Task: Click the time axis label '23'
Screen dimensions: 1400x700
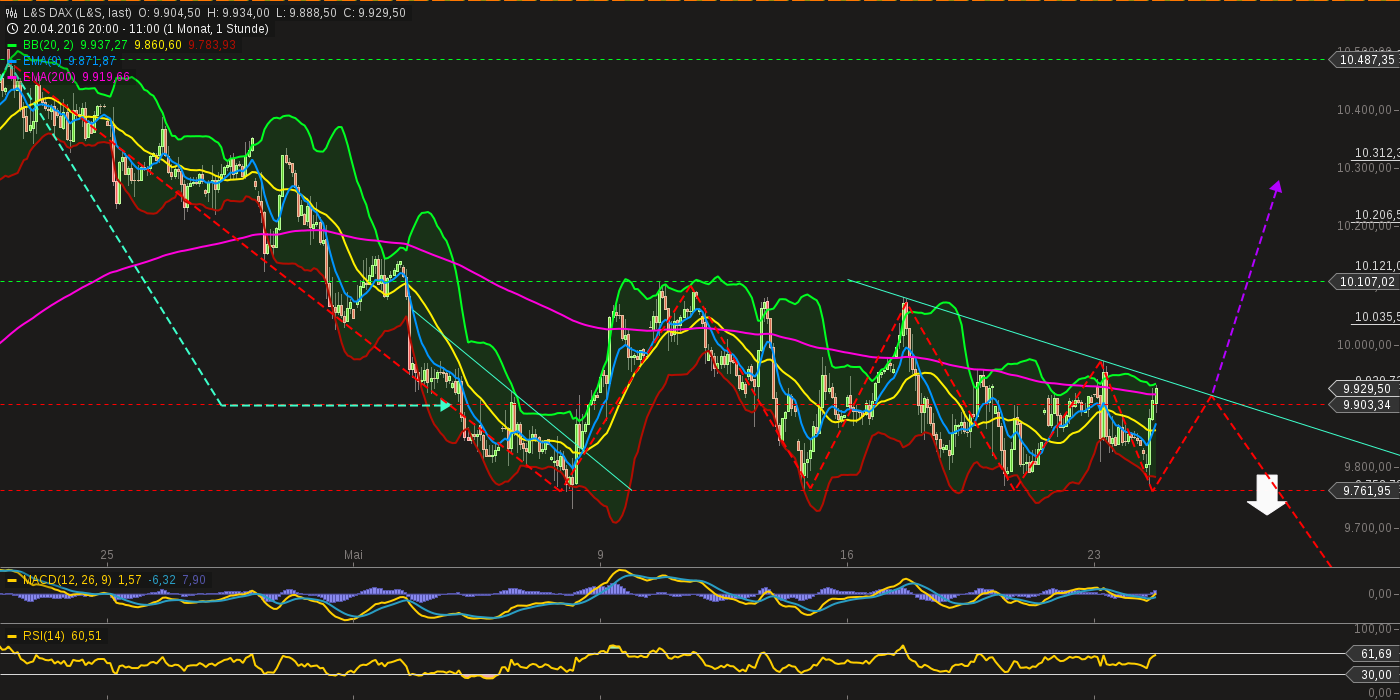Action: click(1094, 555)
